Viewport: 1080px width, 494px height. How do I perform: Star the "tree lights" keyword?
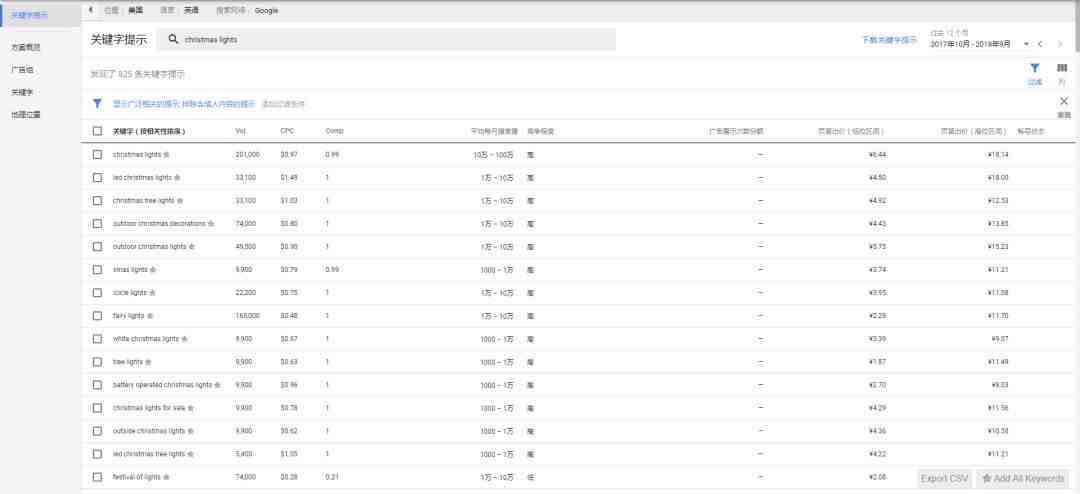pyautogui.click(x=148, y=362)
